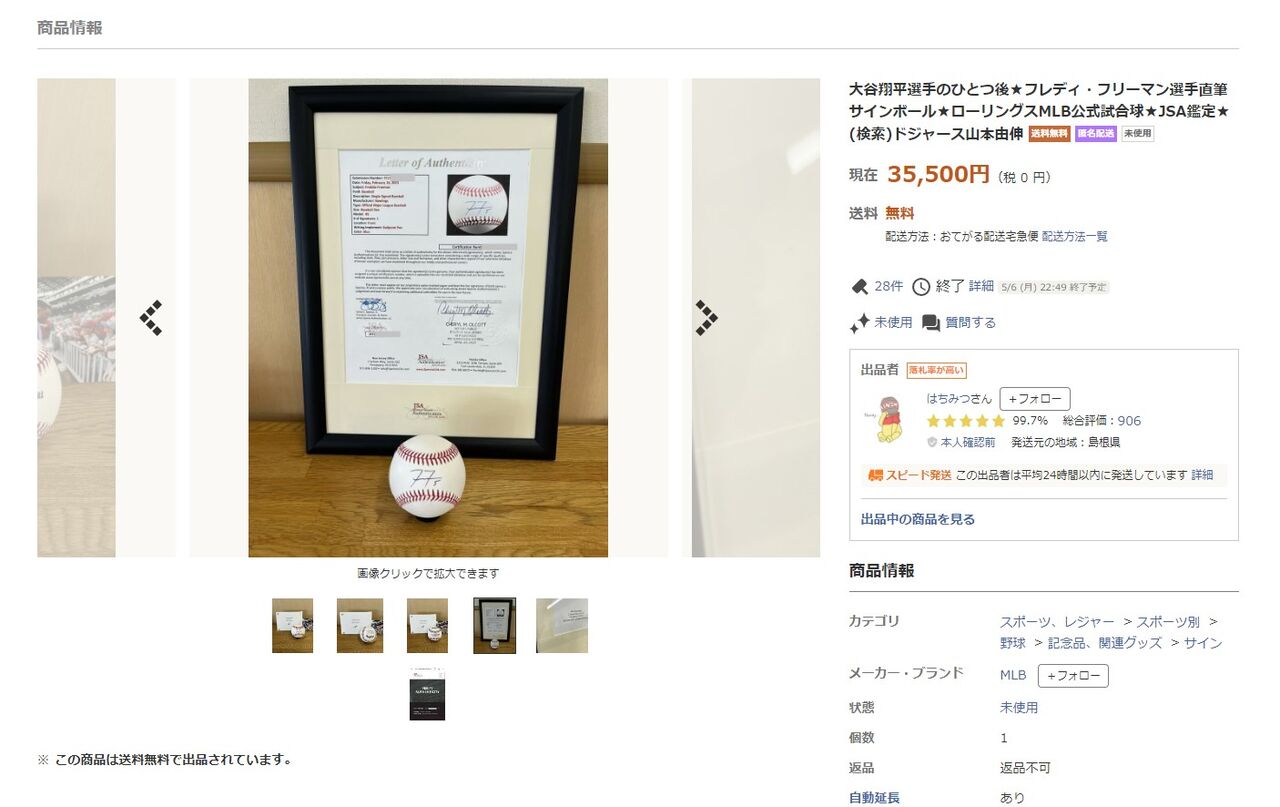Open 詳細 for speed shipping info
The width and height of the screenshot is (1280, 807).
click(1202, 475)
